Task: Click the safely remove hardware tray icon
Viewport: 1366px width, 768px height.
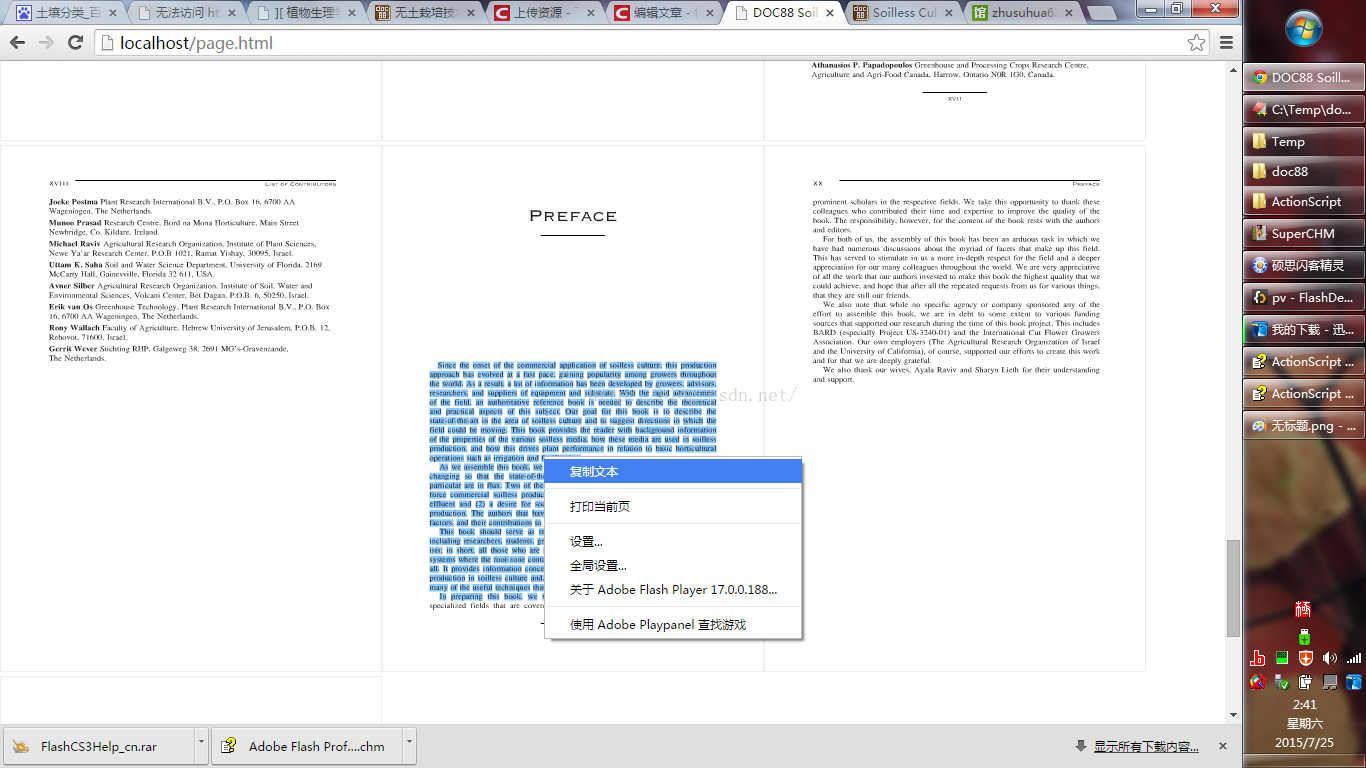Action: 1281,682
